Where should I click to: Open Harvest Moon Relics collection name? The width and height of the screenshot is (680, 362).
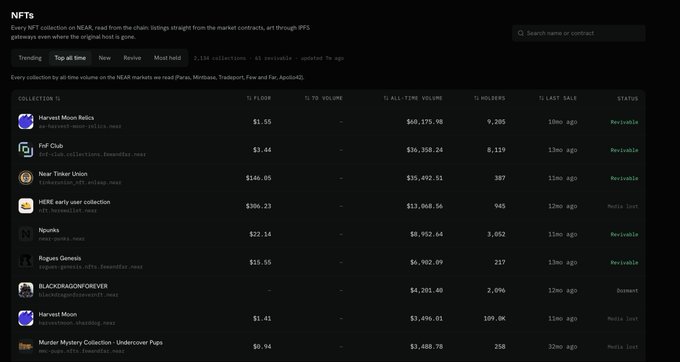(x=66, y=117)
